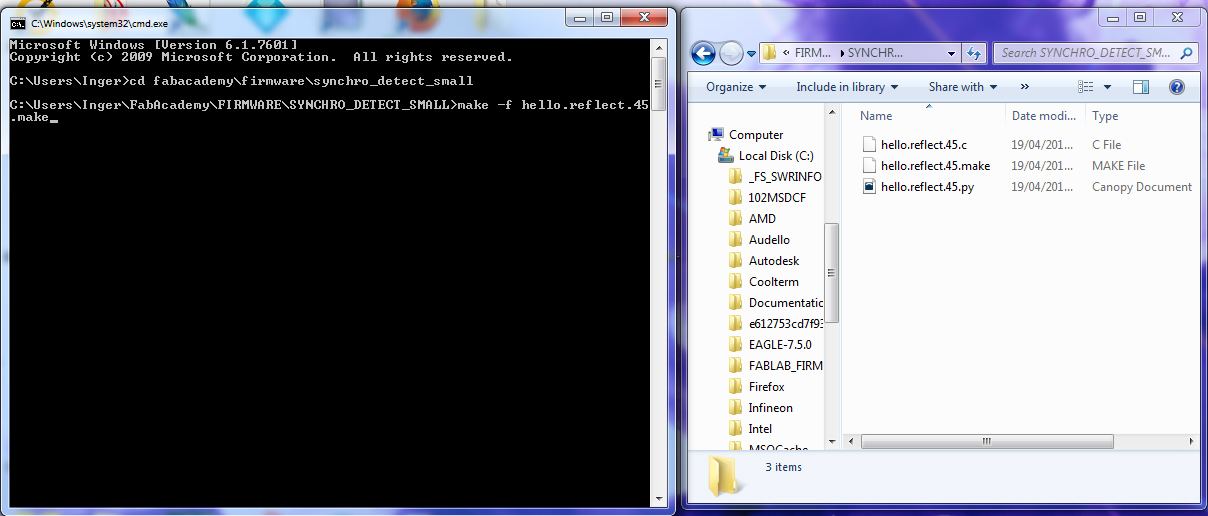Click cmd.exe scrollbar up arrow
The width and height of the screenshot is (1208, 516).
(658, 45)
